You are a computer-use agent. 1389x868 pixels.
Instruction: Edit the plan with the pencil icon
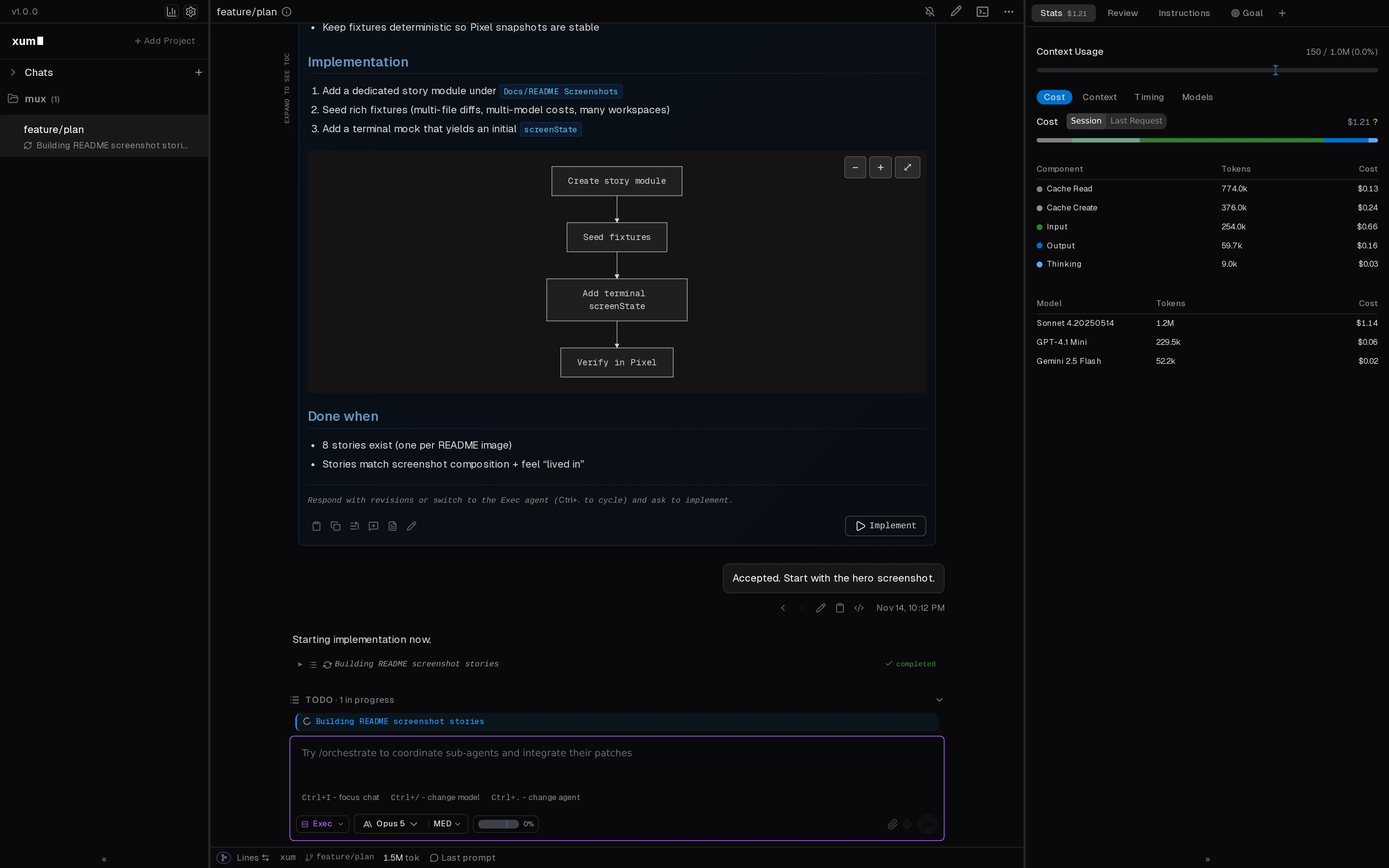(x=411, y=526)
